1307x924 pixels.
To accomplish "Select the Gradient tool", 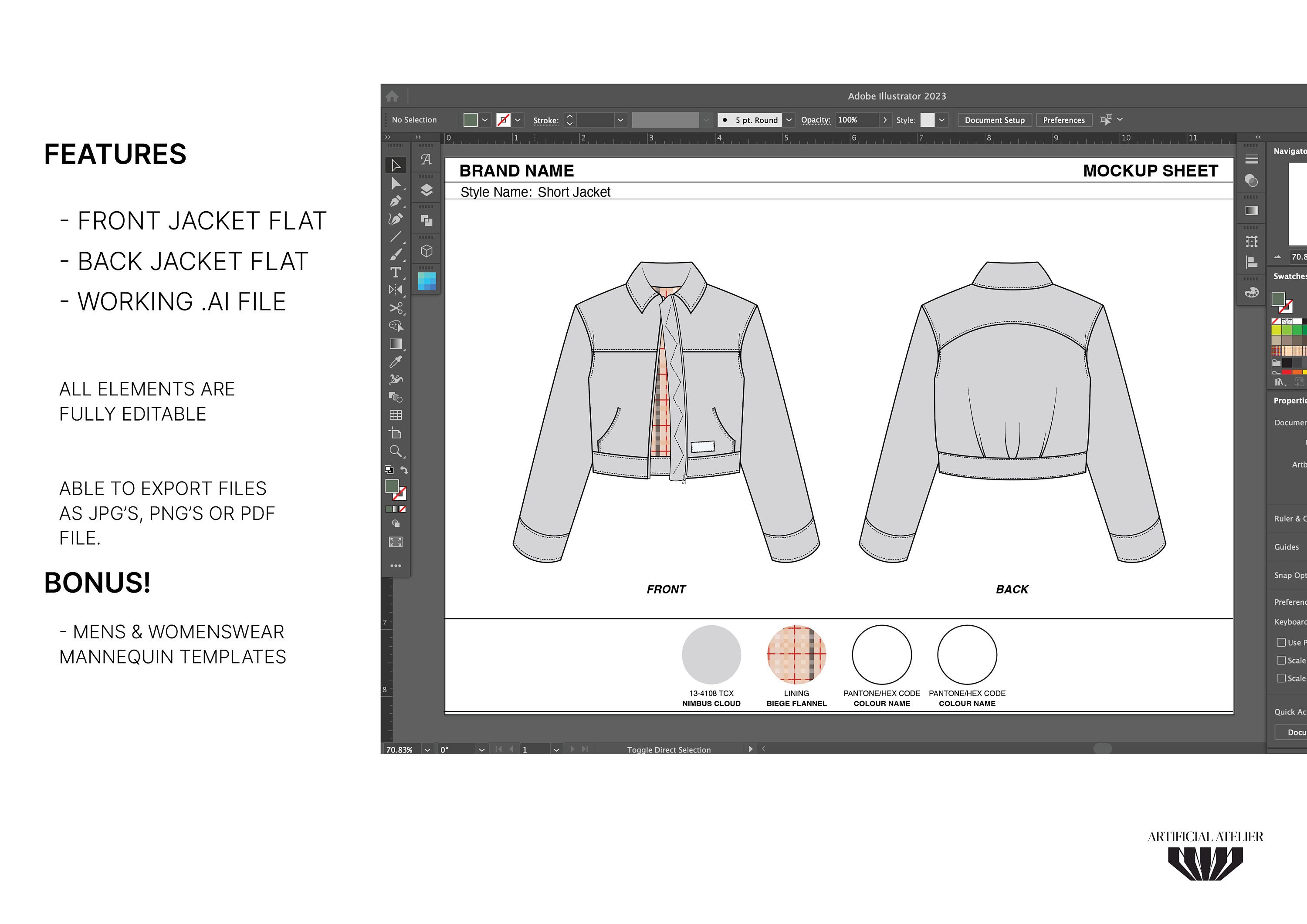I will pos(397,344).
